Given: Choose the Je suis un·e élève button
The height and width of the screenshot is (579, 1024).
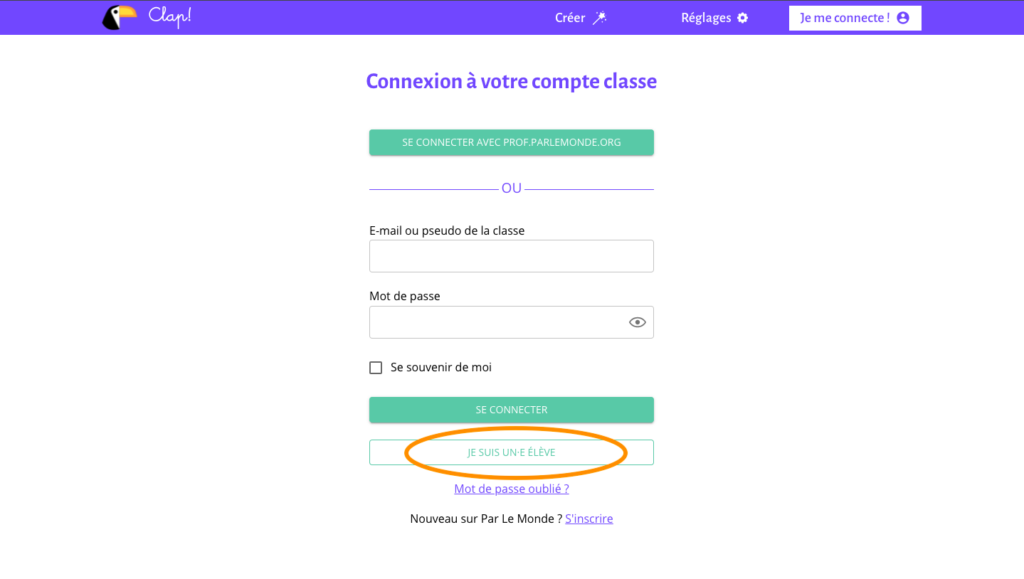Looking at the screenshot, I should 511,452.
